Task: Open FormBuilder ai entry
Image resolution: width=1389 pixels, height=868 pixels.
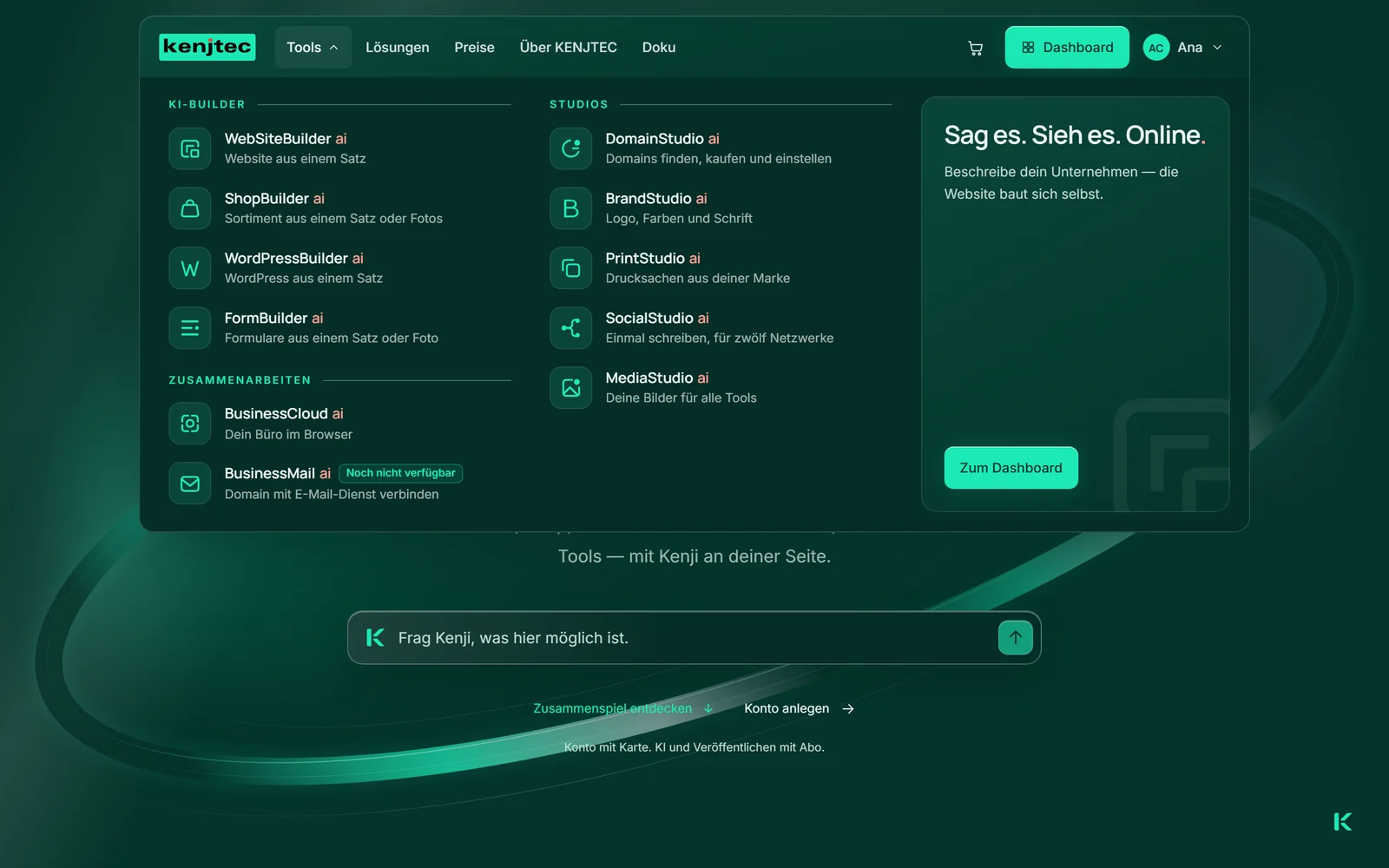Action: pyautogui.click(x=339, y=328)
